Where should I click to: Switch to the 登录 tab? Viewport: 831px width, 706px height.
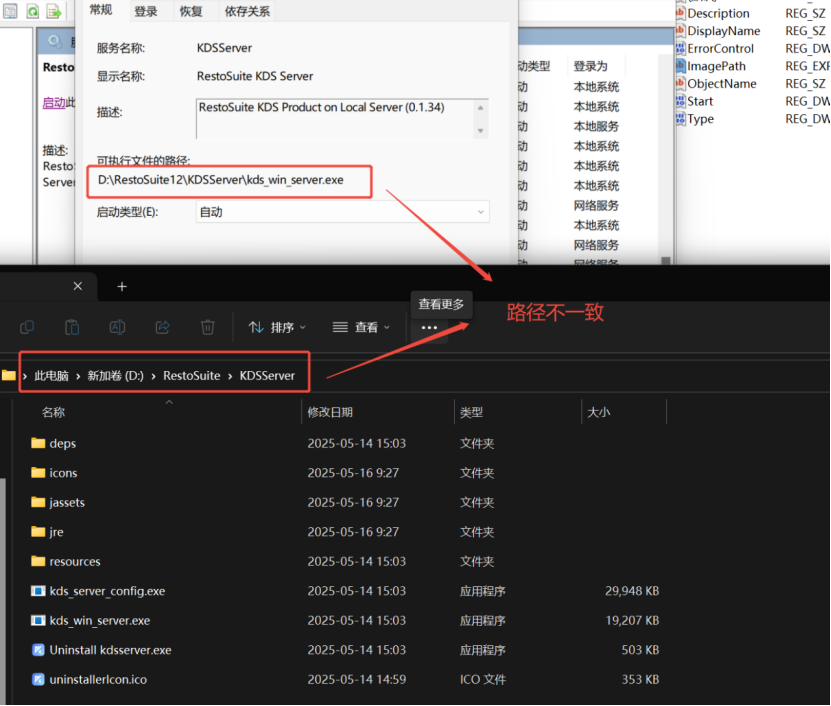(x=146, y=11)
